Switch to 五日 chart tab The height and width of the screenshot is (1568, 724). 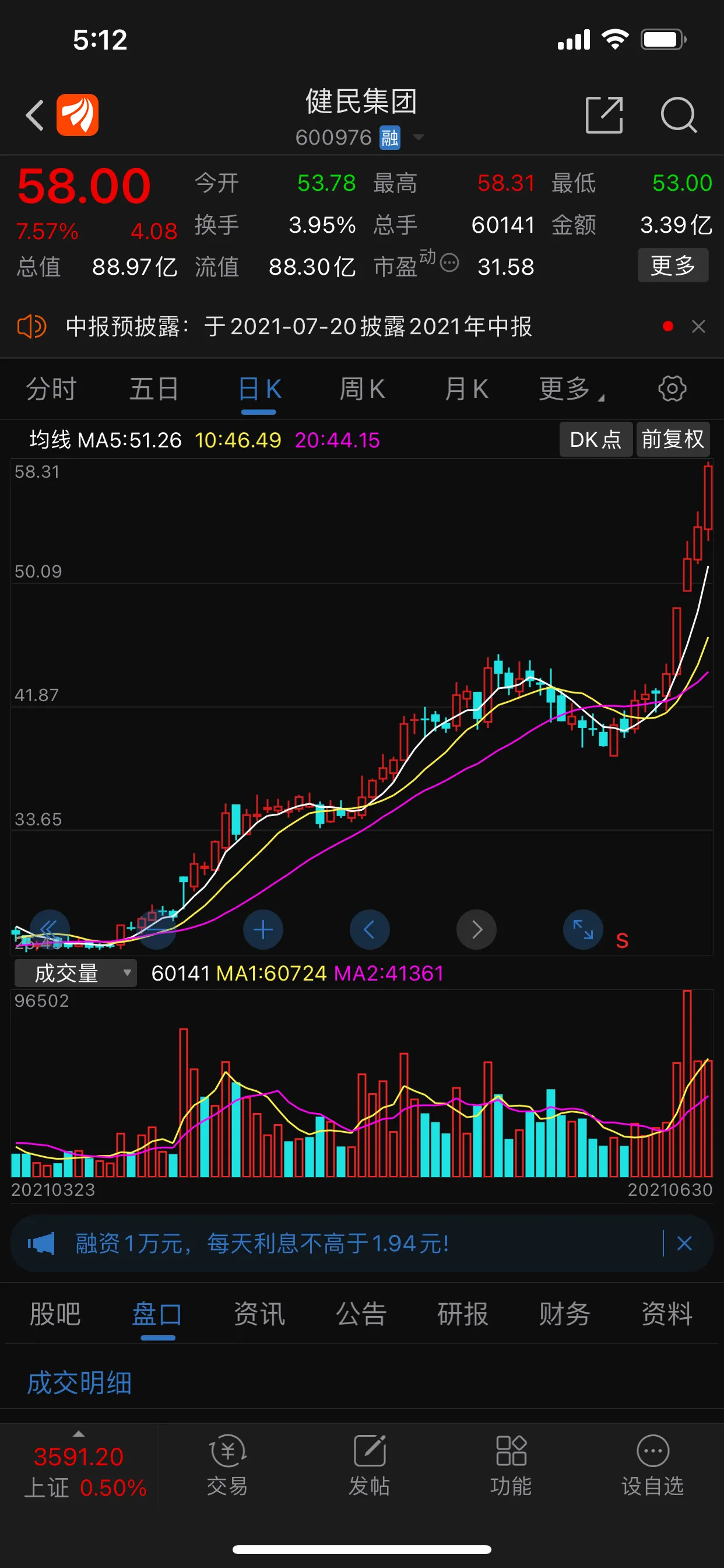(154, 389)
